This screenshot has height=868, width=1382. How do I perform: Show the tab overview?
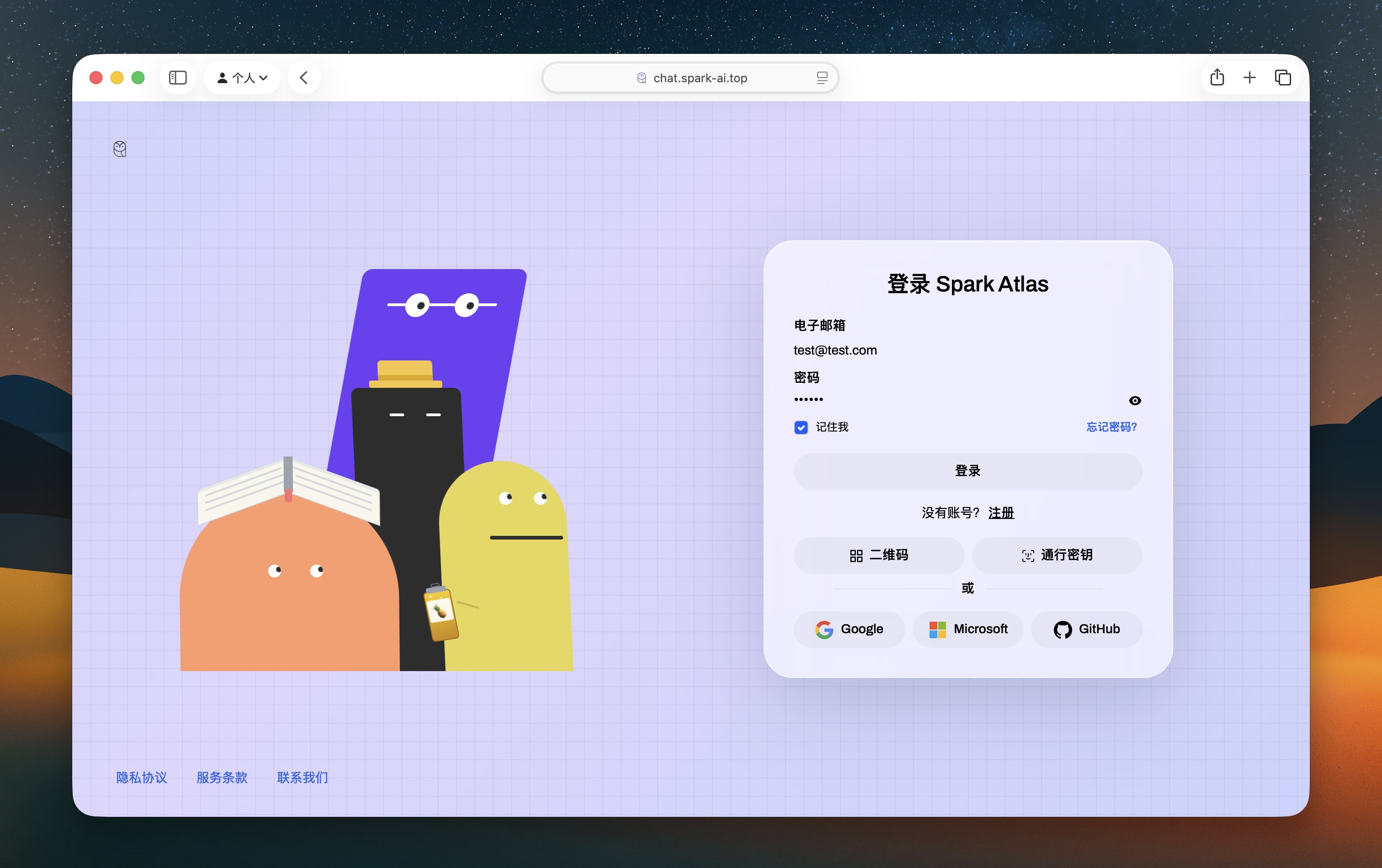click(x=1283, y=78)
